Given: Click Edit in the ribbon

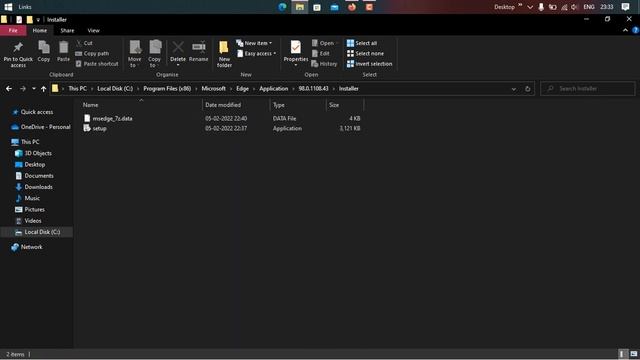Looking at the screenshot, I should pyautogui.click(x=321, y=53).
